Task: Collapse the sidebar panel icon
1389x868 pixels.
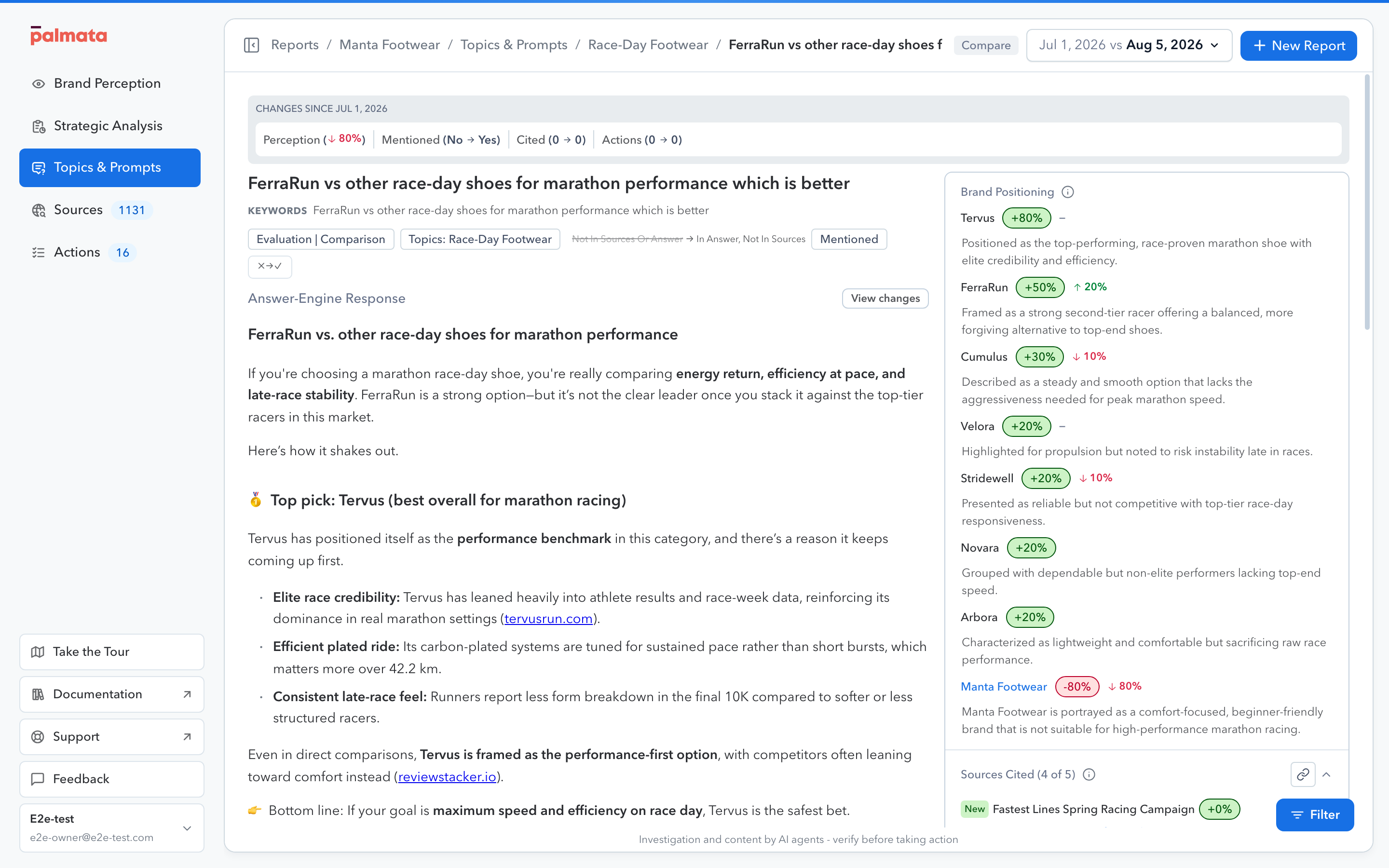Action: point(251,45)
